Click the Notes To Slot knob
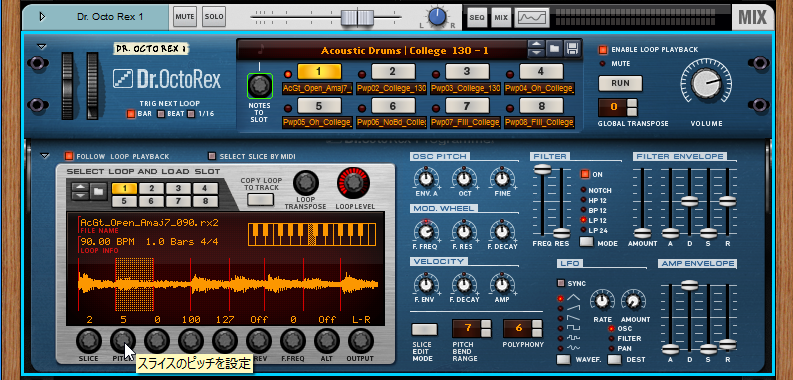The width and height of the screenshot is (793, 380). 260,86
